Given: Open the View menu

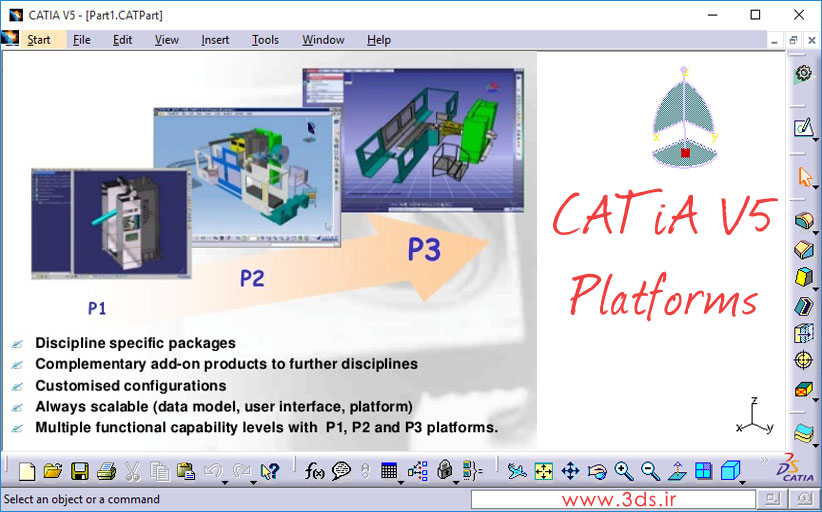Looking at the screenshot, I should (x=167, y=40).
